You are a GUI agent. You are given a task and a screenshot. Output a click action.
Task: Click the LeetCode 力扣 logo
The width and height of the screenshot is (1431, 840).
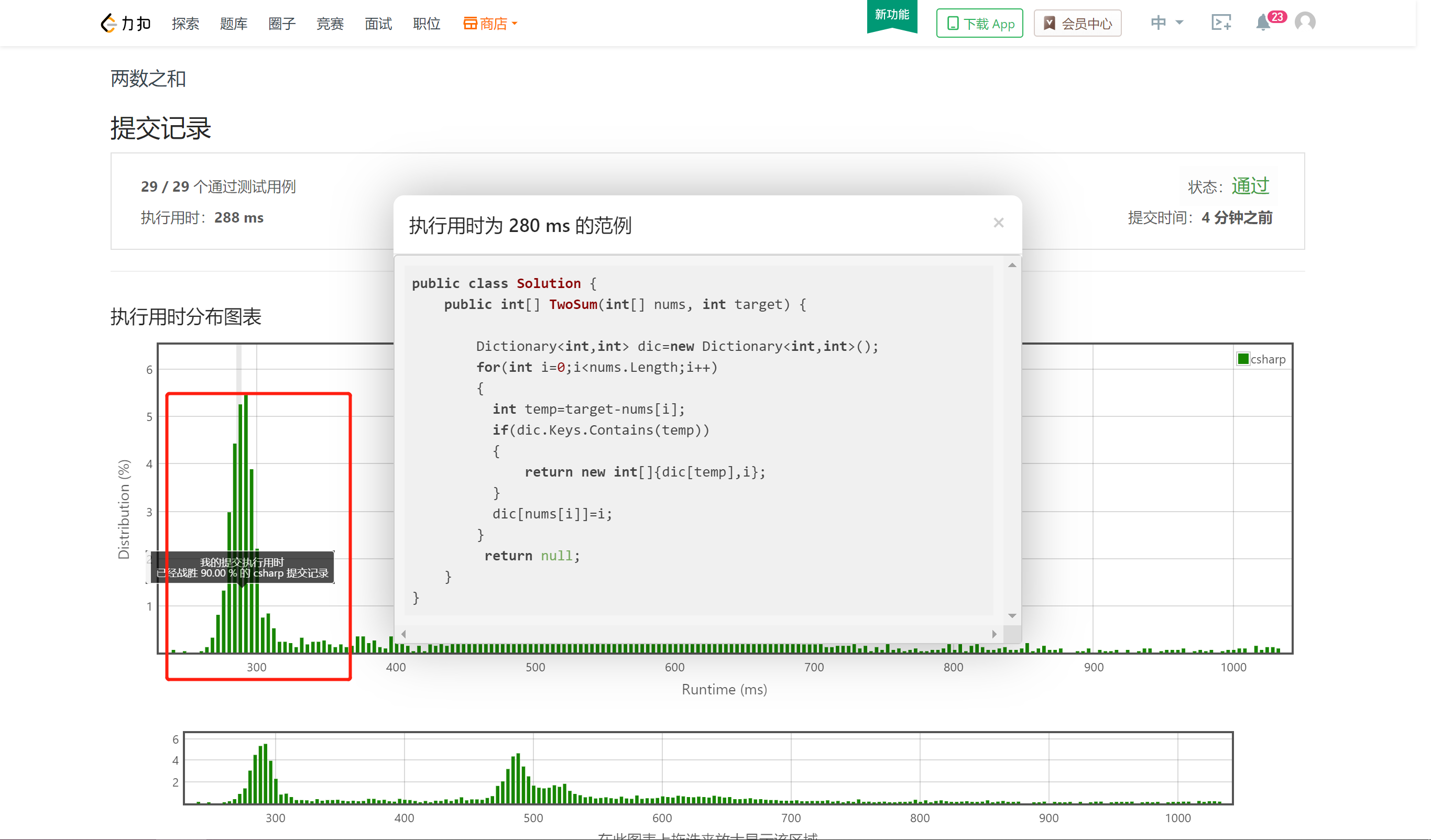pos(126,23)
